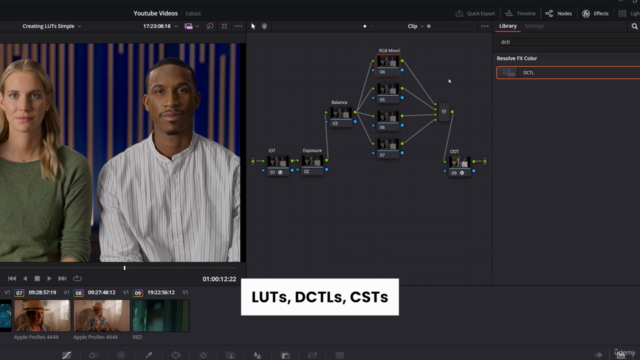
Task: Select the arrow pointer tool in node editor
Action: click(x=253, y=26)
